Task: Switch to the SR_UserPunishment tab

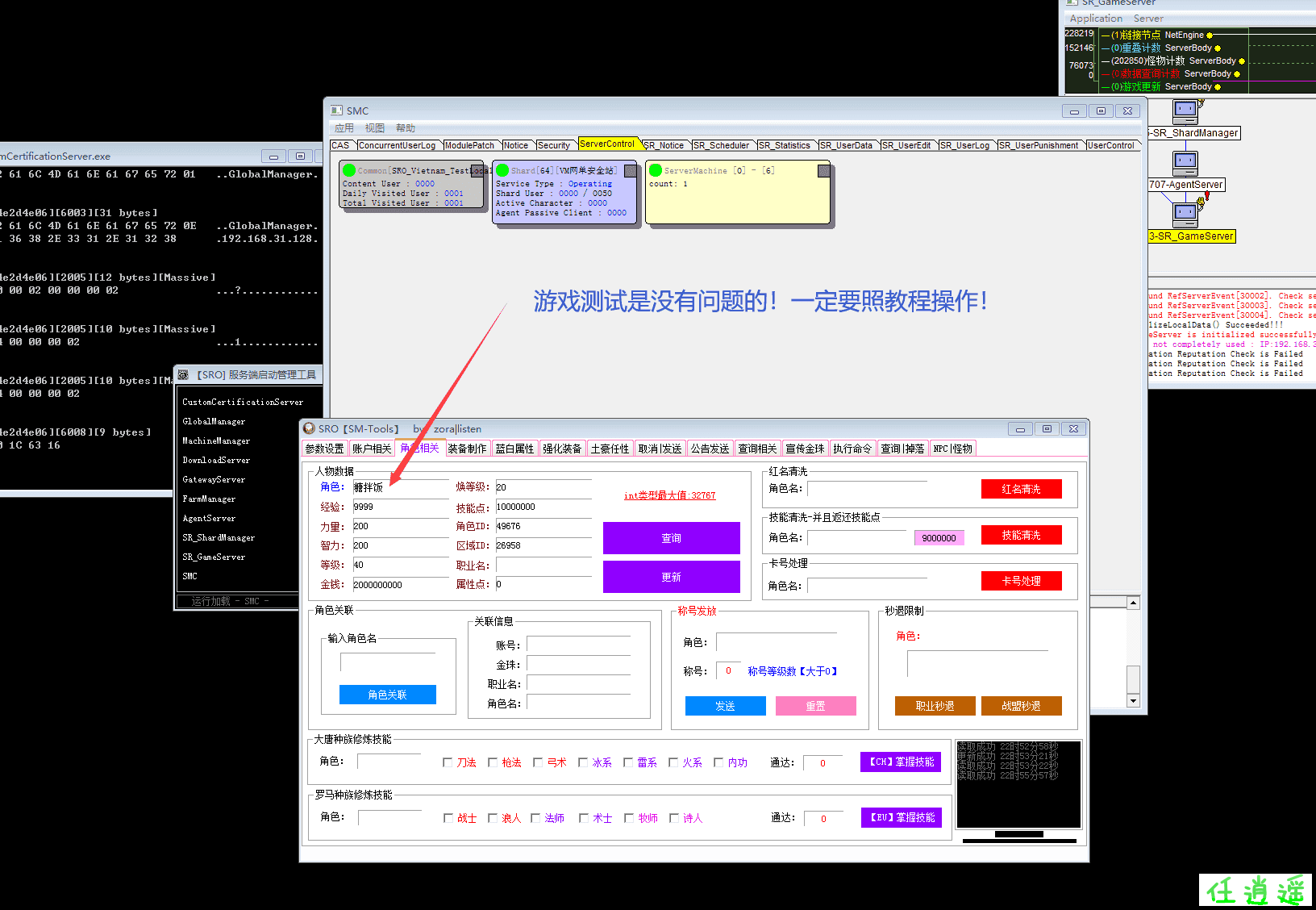Action: tap(1039, 145)
